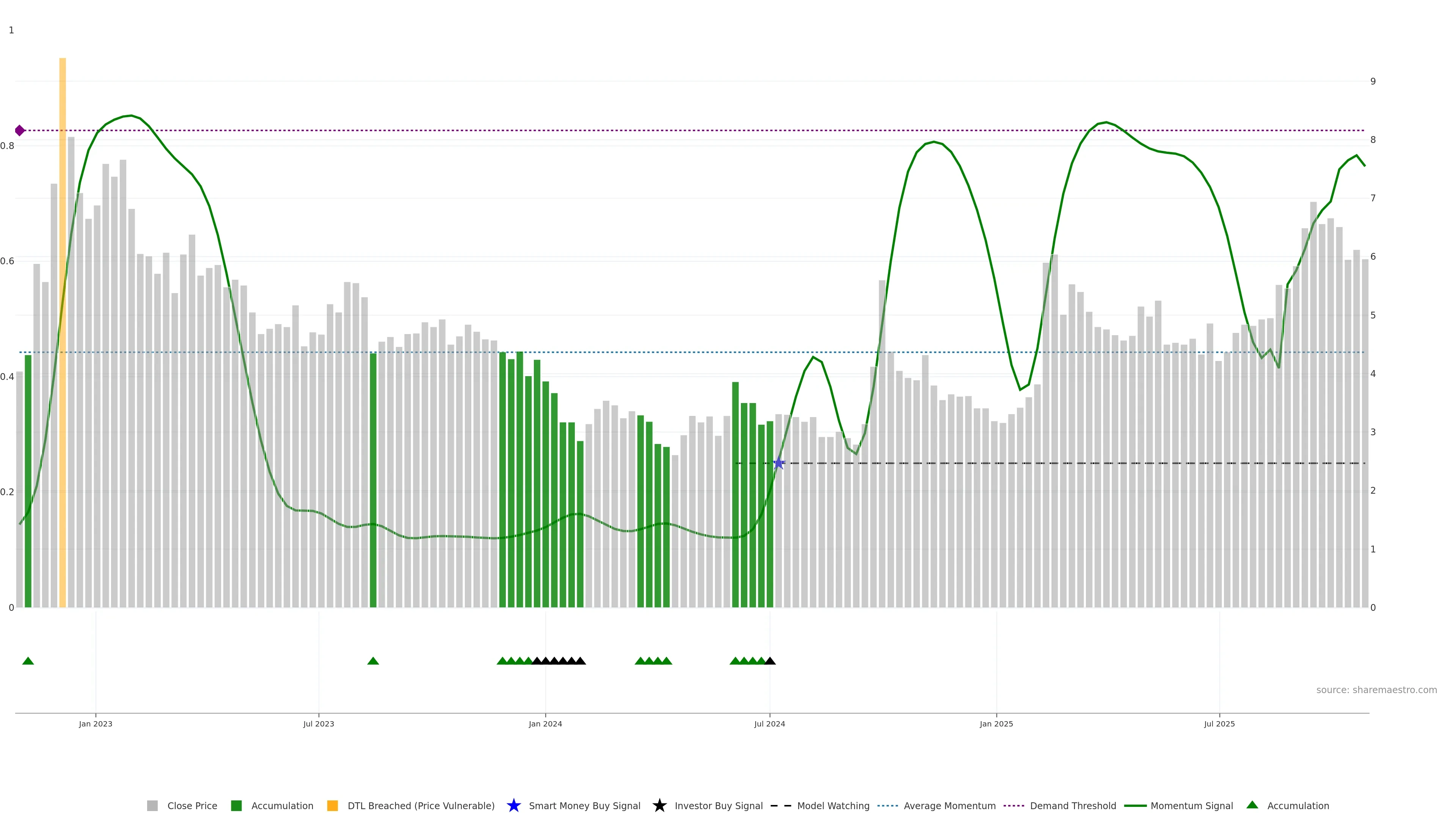Click the blue star Smart Money legend icon

[x=513, y=805]
